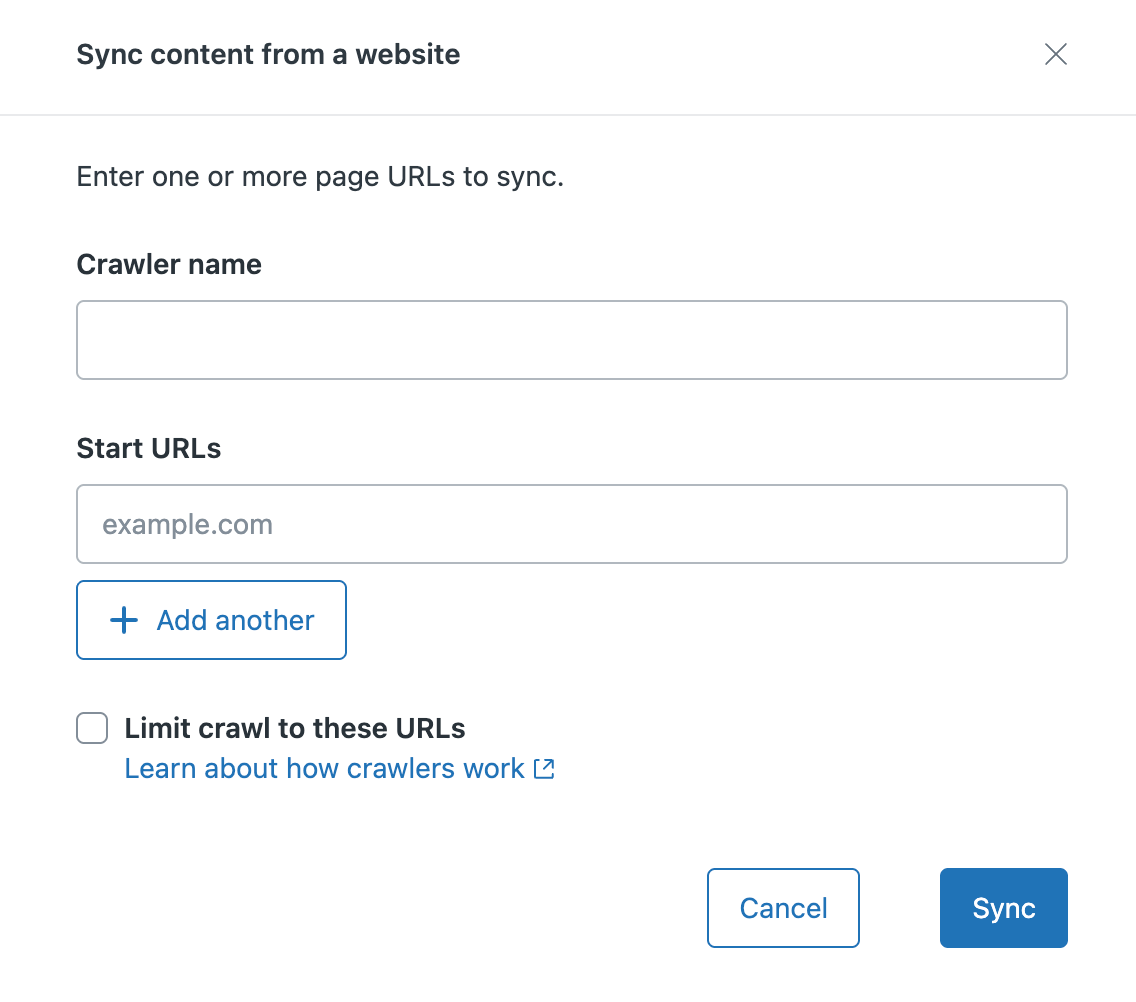Open Learn about how crawlers work link

(324, 768)
